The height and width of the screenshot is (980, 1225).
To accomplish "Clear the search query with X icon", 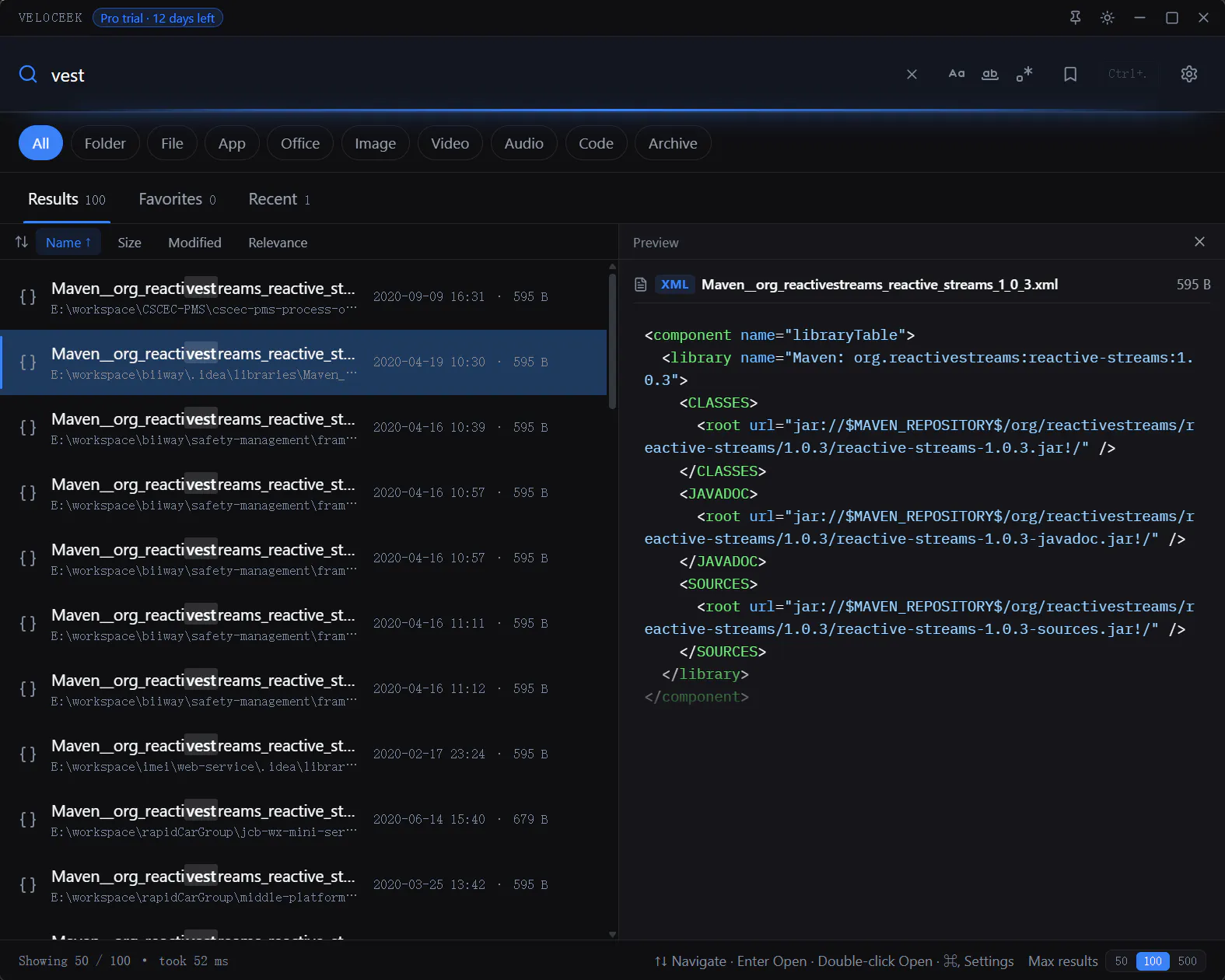I will pyautogui.click(x=912, y=75).
